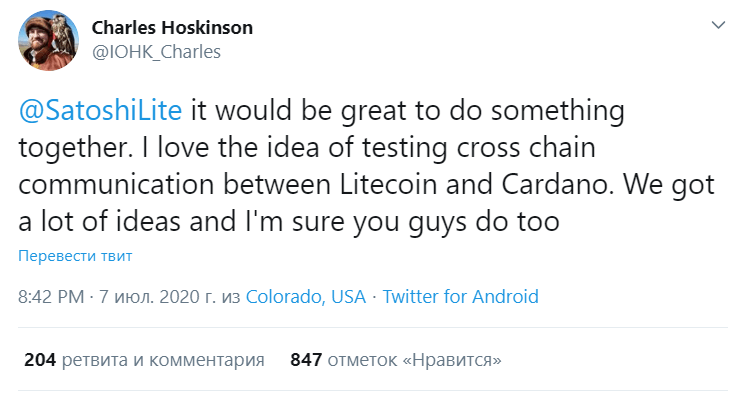Click the word Cardano in the tweet
The image size is (747, 396).
point(557,184)
